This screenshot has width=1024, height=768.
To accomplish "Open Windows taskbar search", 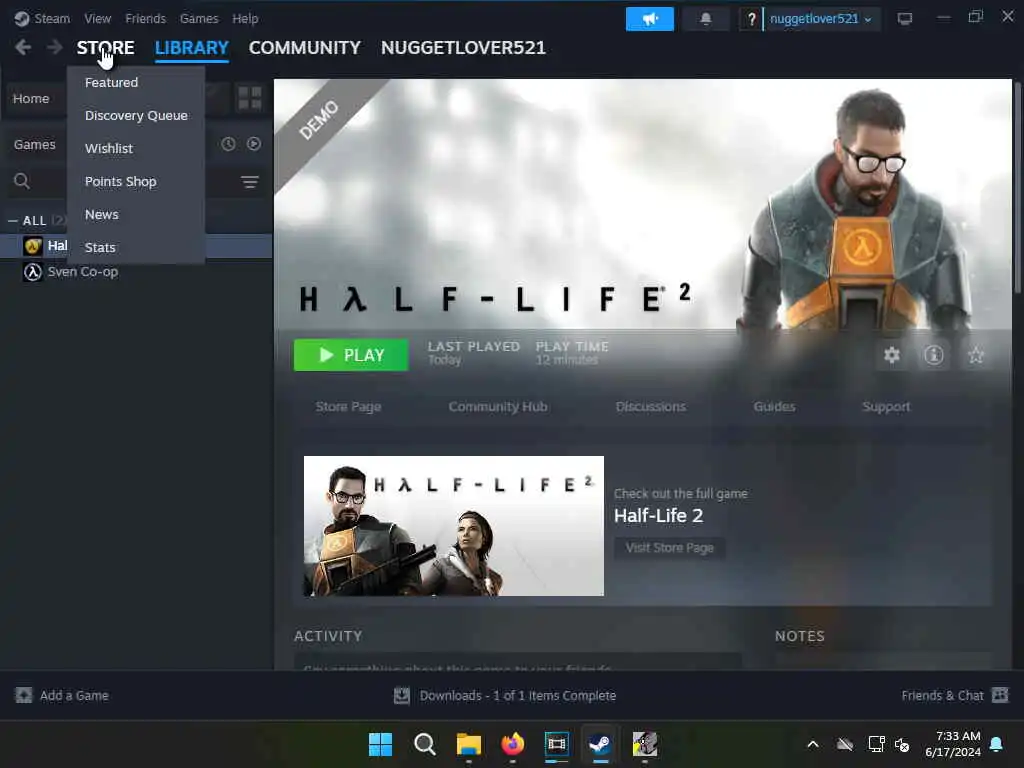I will pyautogui.click(x=424, y=744).
